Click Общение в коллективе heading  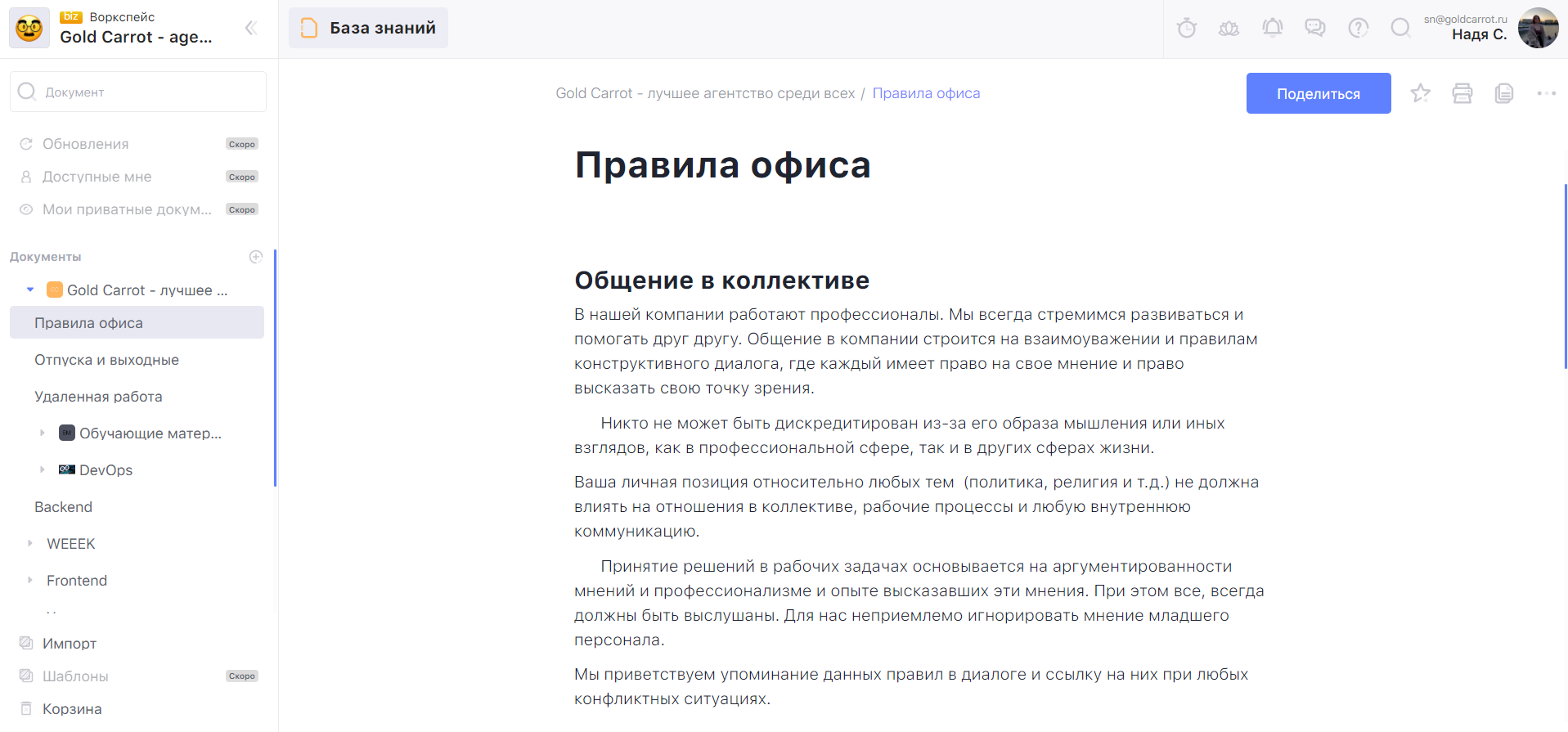click(x=721, y=281)
